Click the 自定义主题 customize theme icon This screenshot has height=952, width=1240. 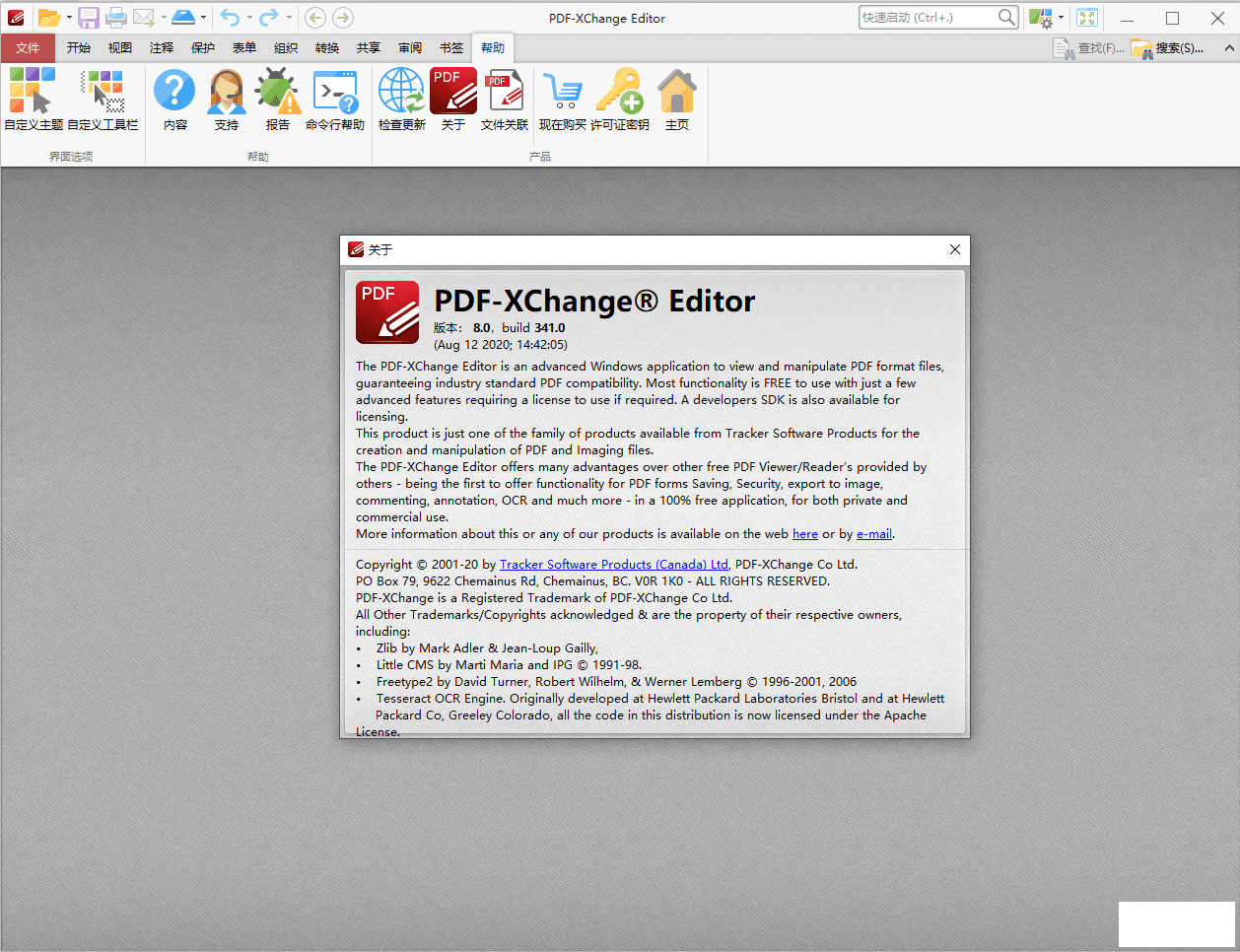pyautogui.click(x=33, y=99)
